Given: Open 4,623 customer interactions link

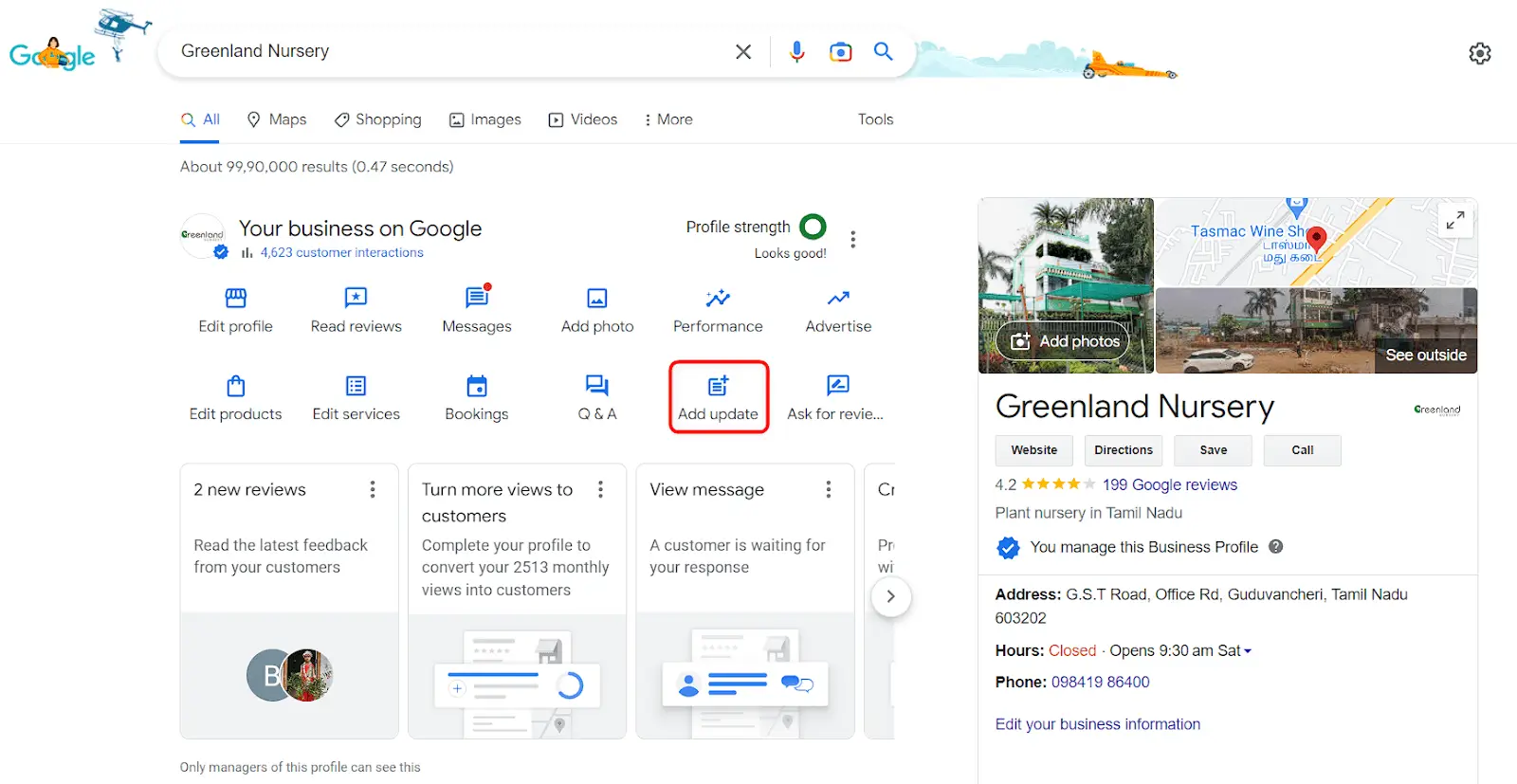Looking at the screenshot, I should coord(341,252).
